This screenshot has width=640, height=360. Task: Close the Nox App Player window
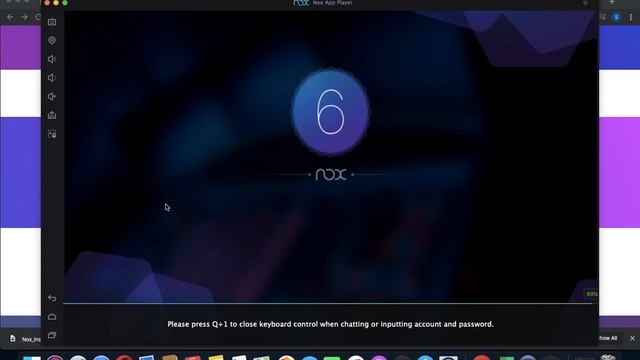47,3
